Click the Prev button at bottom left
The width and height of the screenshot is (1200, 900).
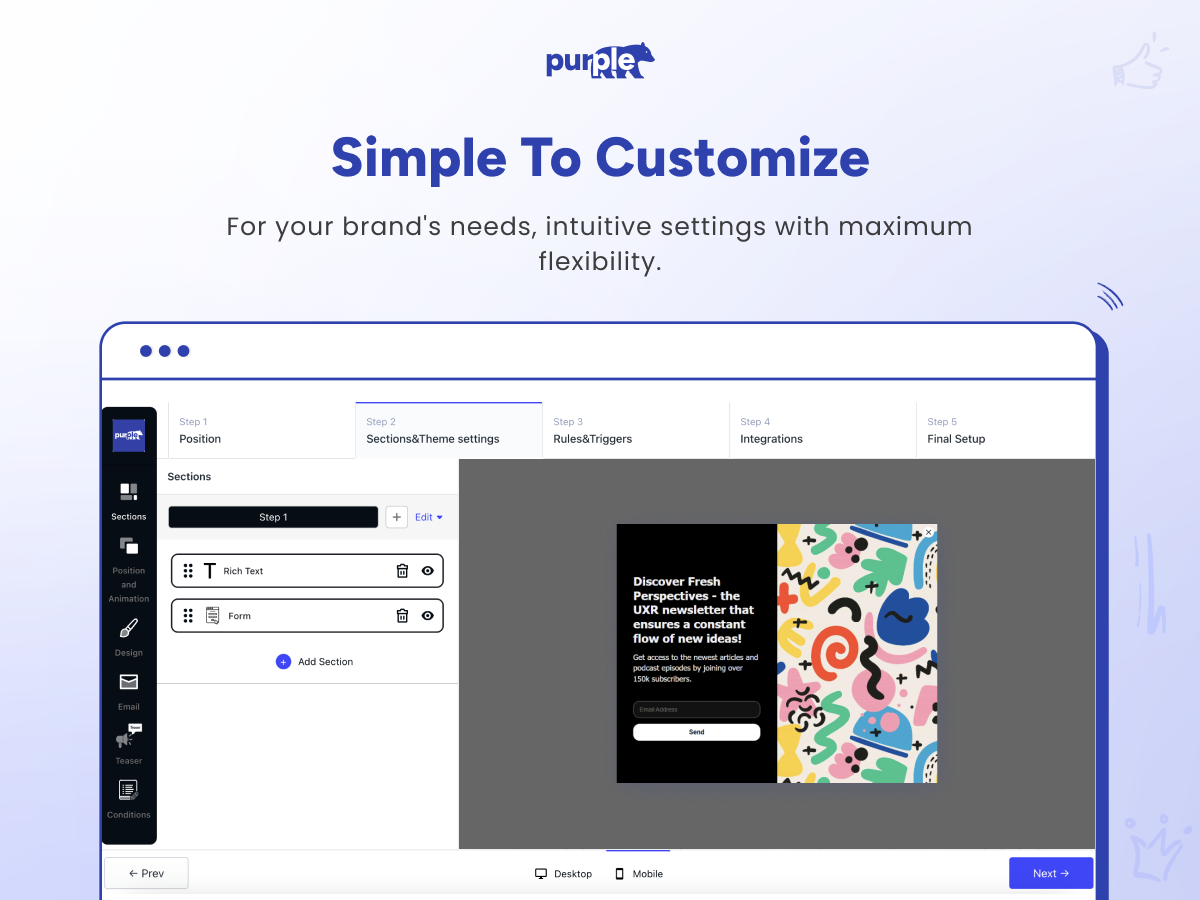[146, 873]
